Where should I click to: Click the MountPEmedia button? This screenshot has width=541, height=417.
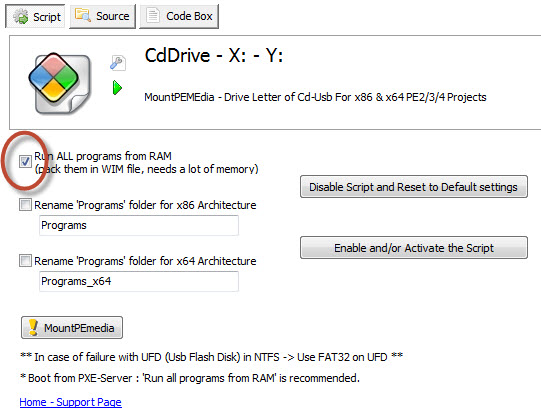pos(72,327)
